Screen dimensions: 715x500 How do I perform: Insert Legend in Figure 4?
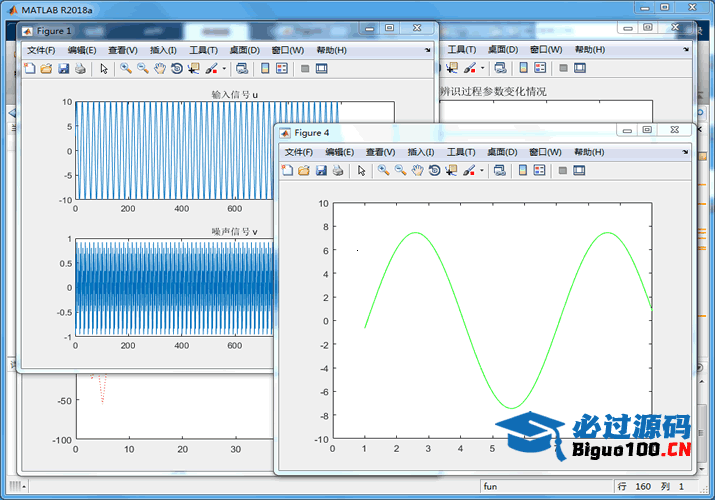click(x=539, y=170)
